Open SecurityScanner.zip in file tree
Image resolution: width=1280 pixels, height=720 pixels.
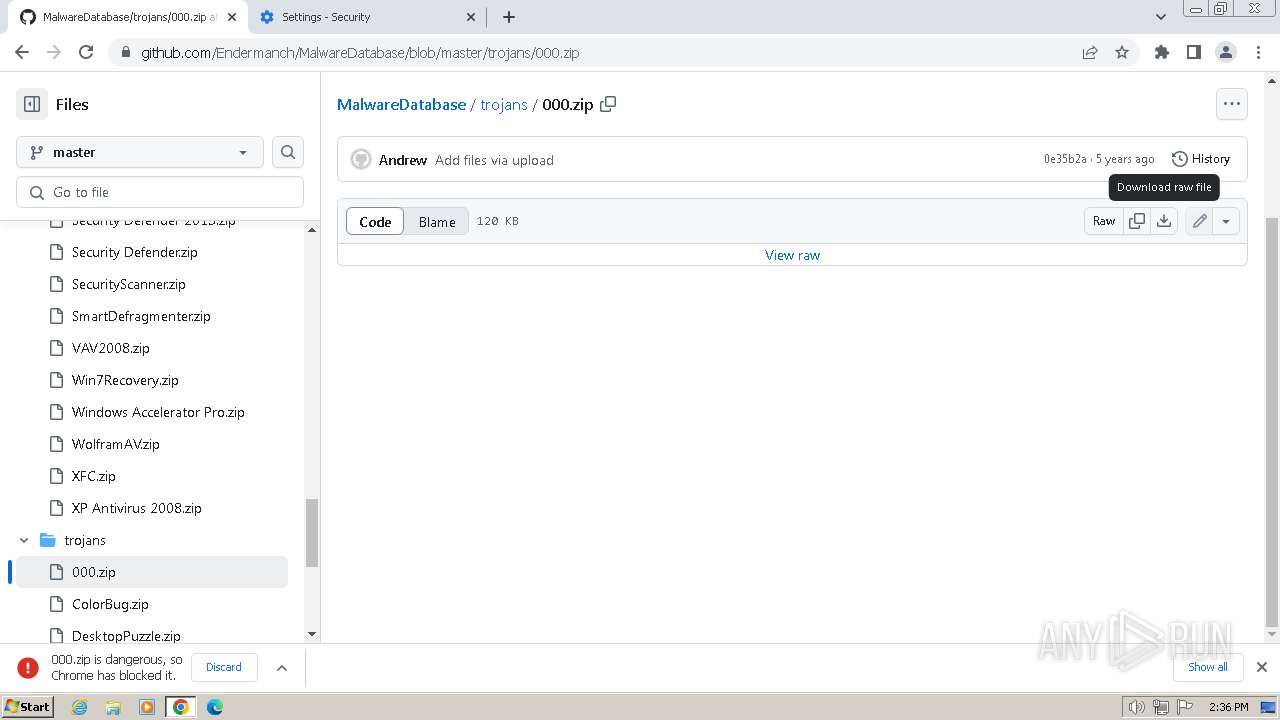[x=129, y=284]
